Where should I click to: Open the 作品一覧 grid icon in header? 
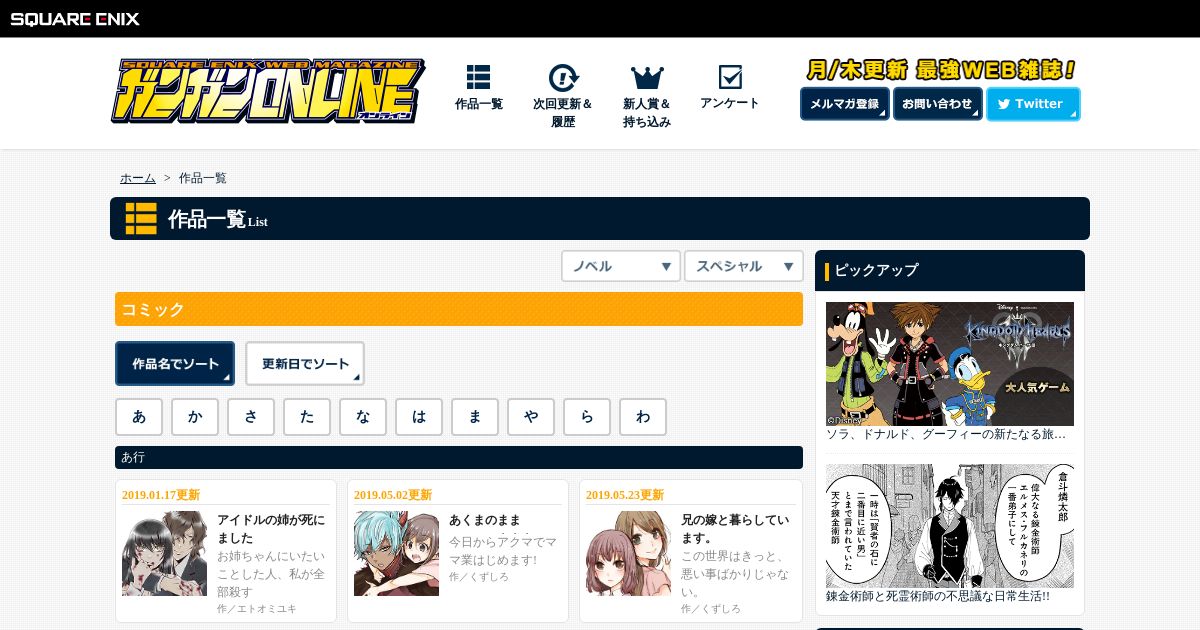coord(479,78)
